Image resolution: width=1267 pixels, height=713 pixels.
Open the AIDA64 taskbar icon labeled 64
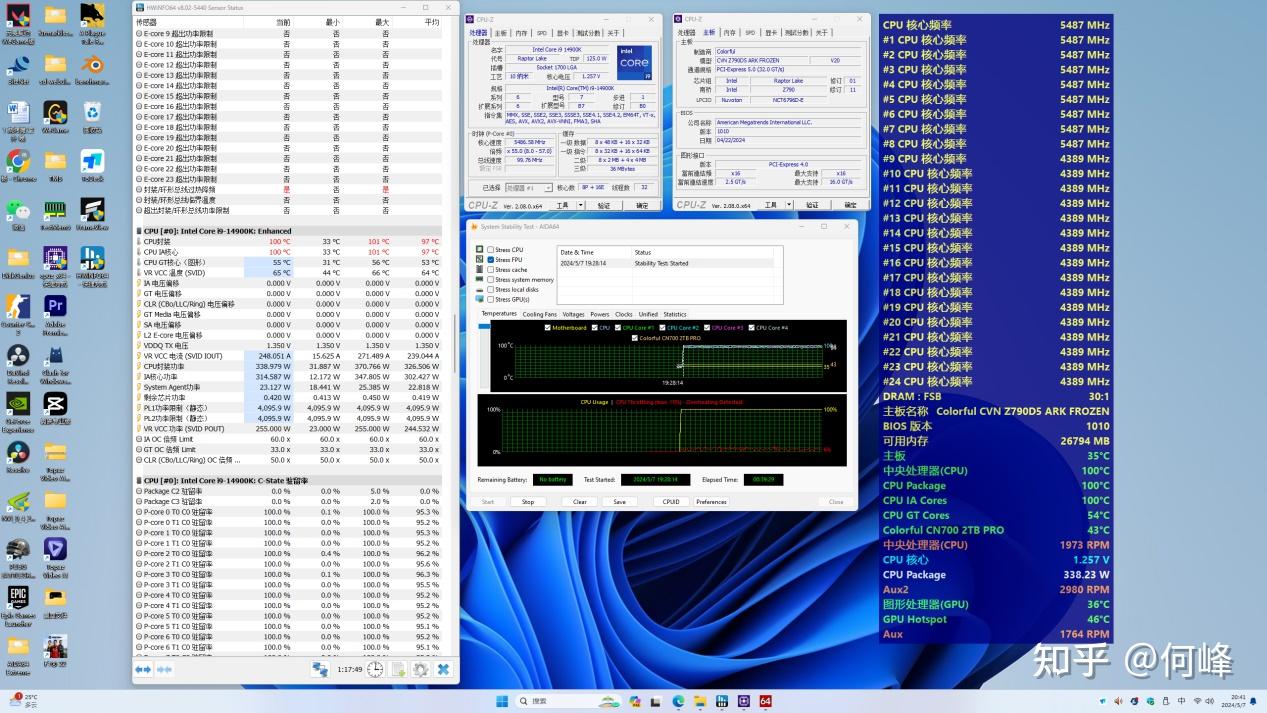[x=766, y=701]
